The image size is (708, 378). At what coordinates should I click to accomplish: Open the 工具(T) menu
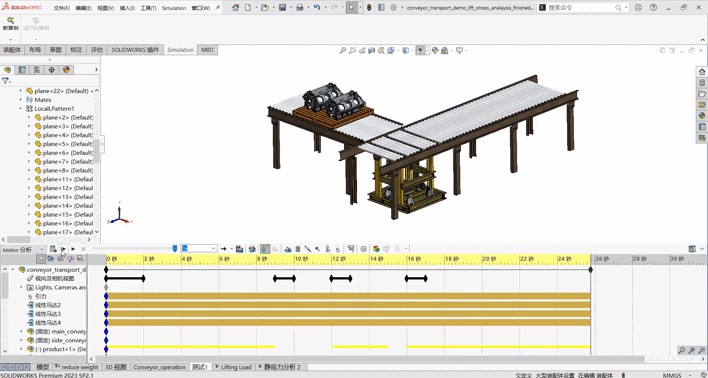coord(148,8)
